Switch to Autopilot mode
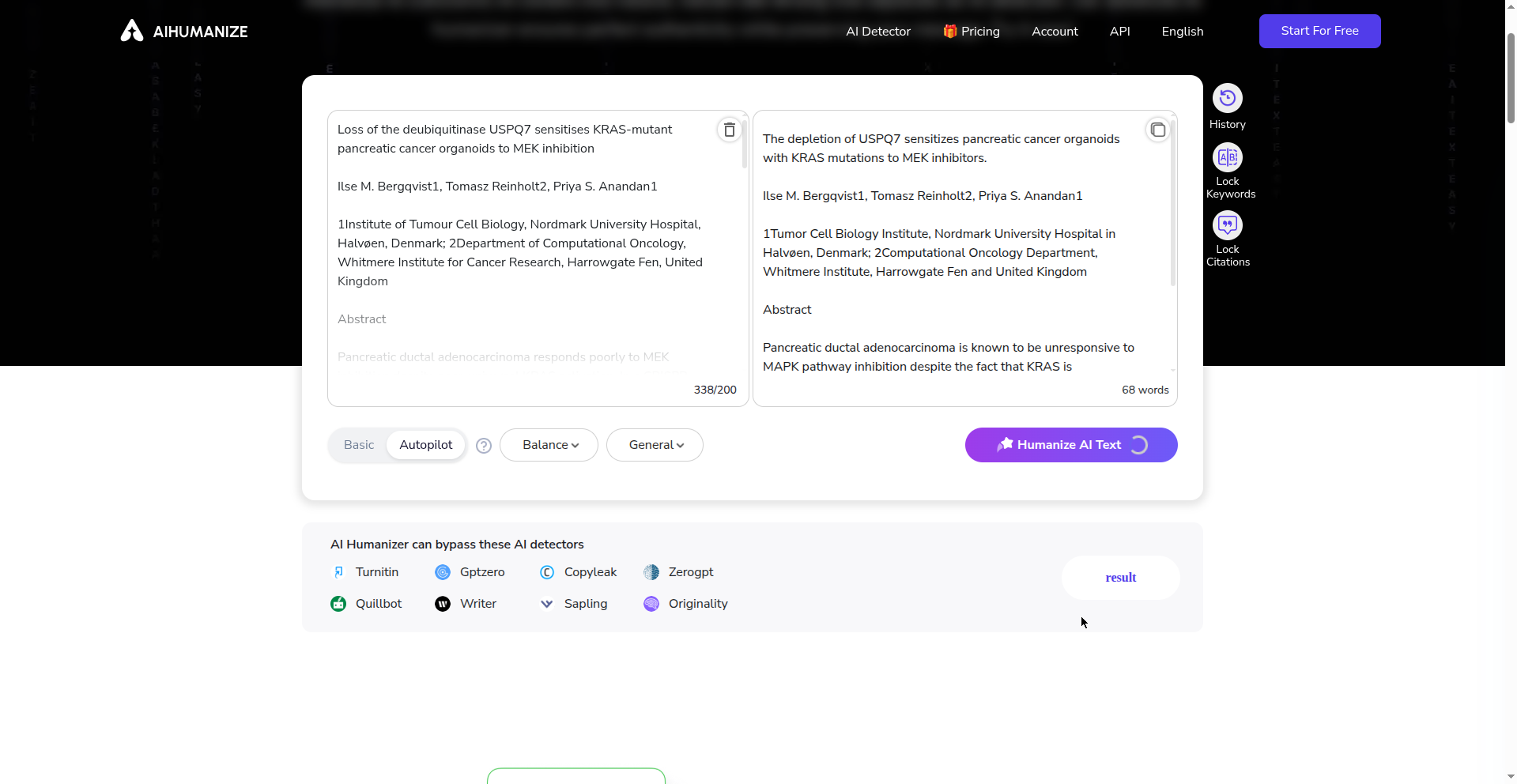The image size is (1517, 784). 426,445
